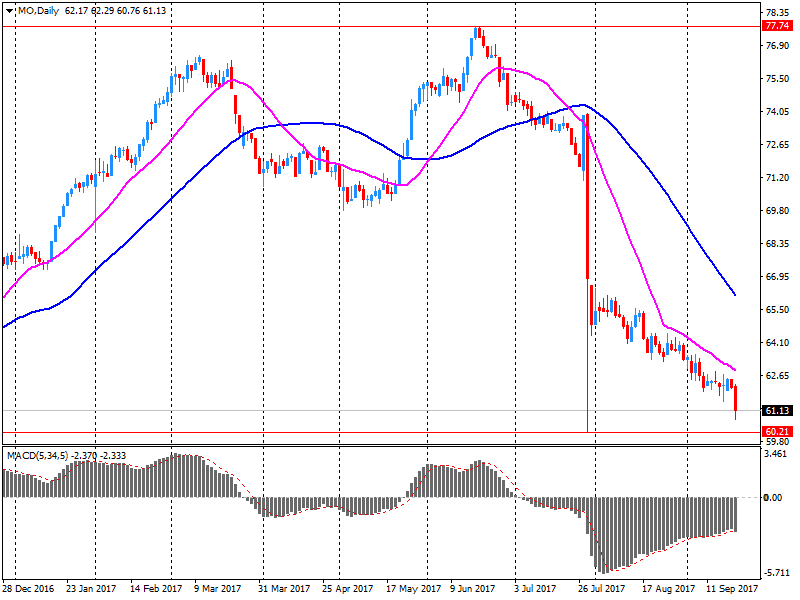Click the 59.80 price scale value
The height and width of the screenshot is (600, 800).
(x=777, y=442)
